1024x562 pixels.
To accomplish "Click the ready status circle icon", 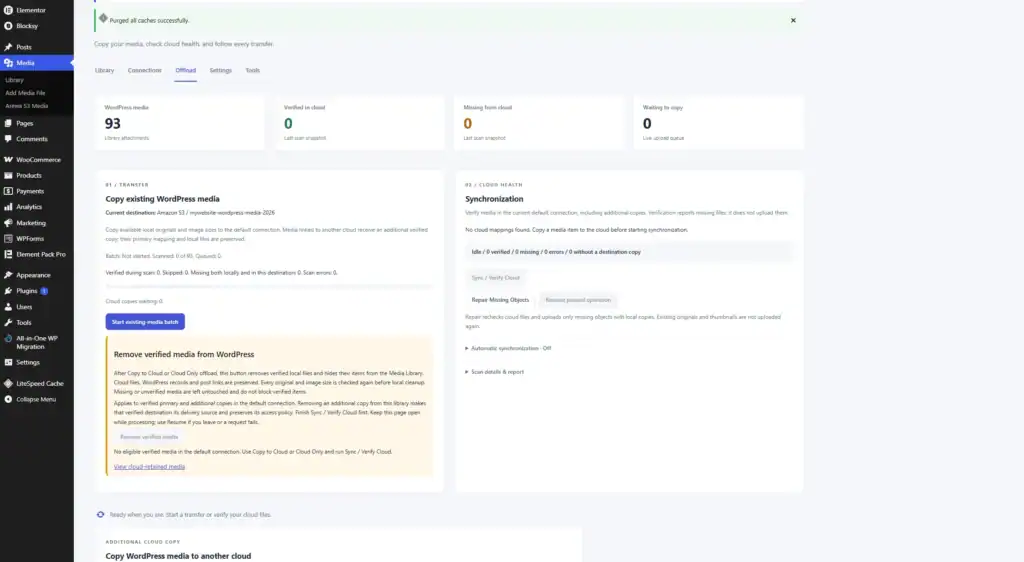I will pos(101,514).
